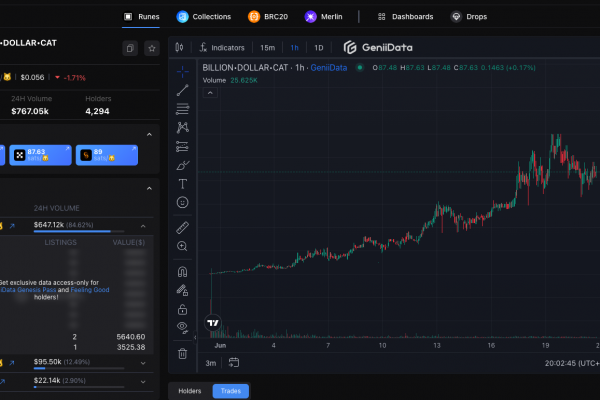The width and height of the screenshot is (600, 400).
Task: Expand the $95.50k market row
Action: click(x=143, y=363)
